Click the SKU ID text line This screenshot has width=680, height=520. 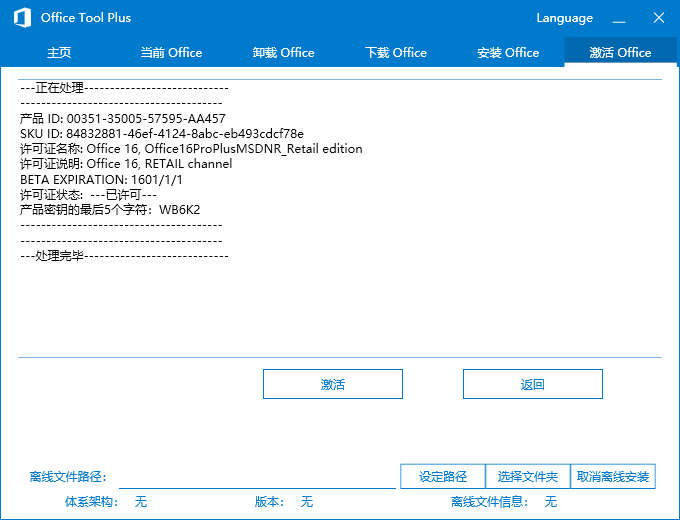162,134
